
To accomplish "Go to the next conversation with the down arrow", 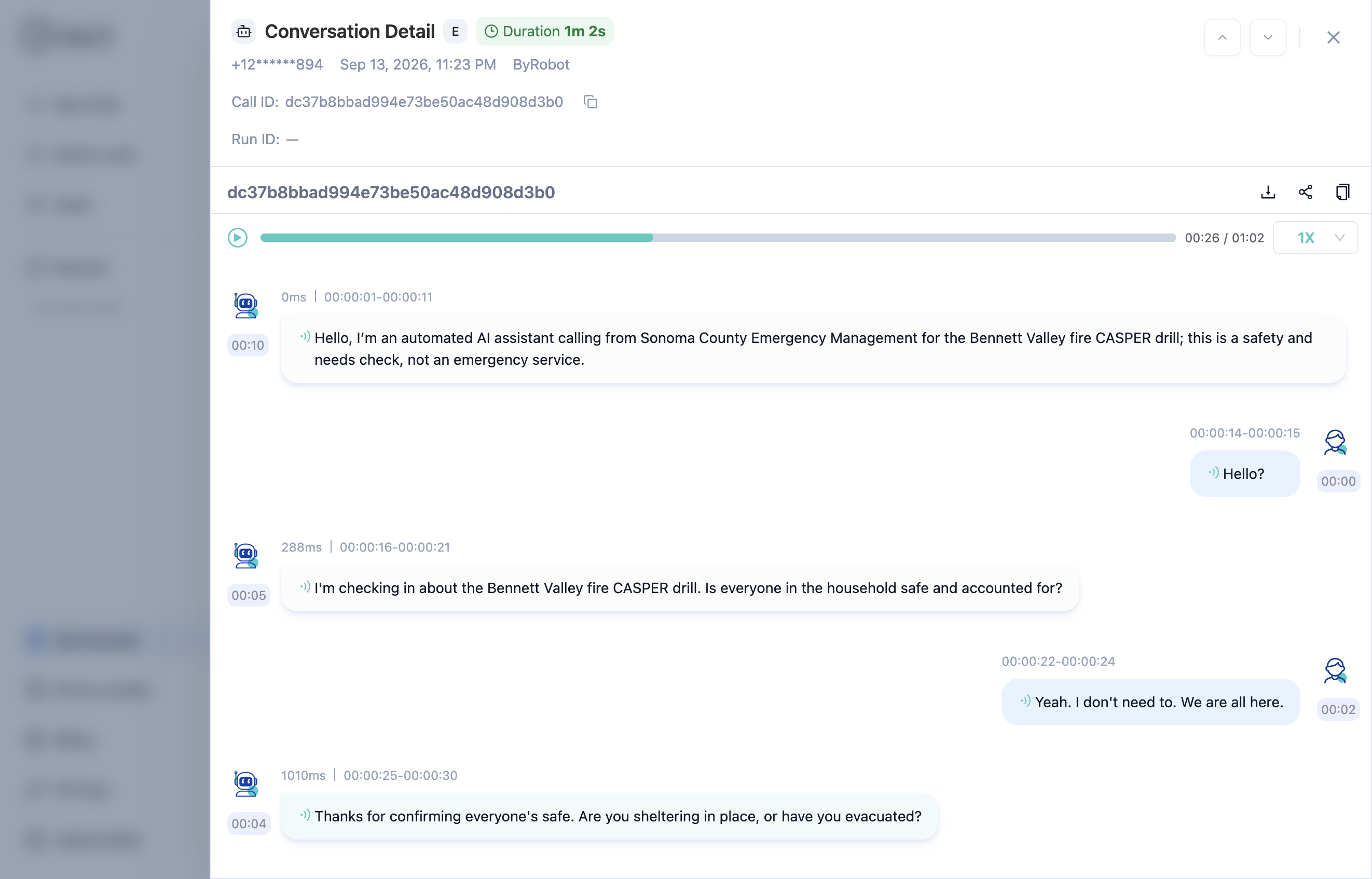I will (1268, 37).
